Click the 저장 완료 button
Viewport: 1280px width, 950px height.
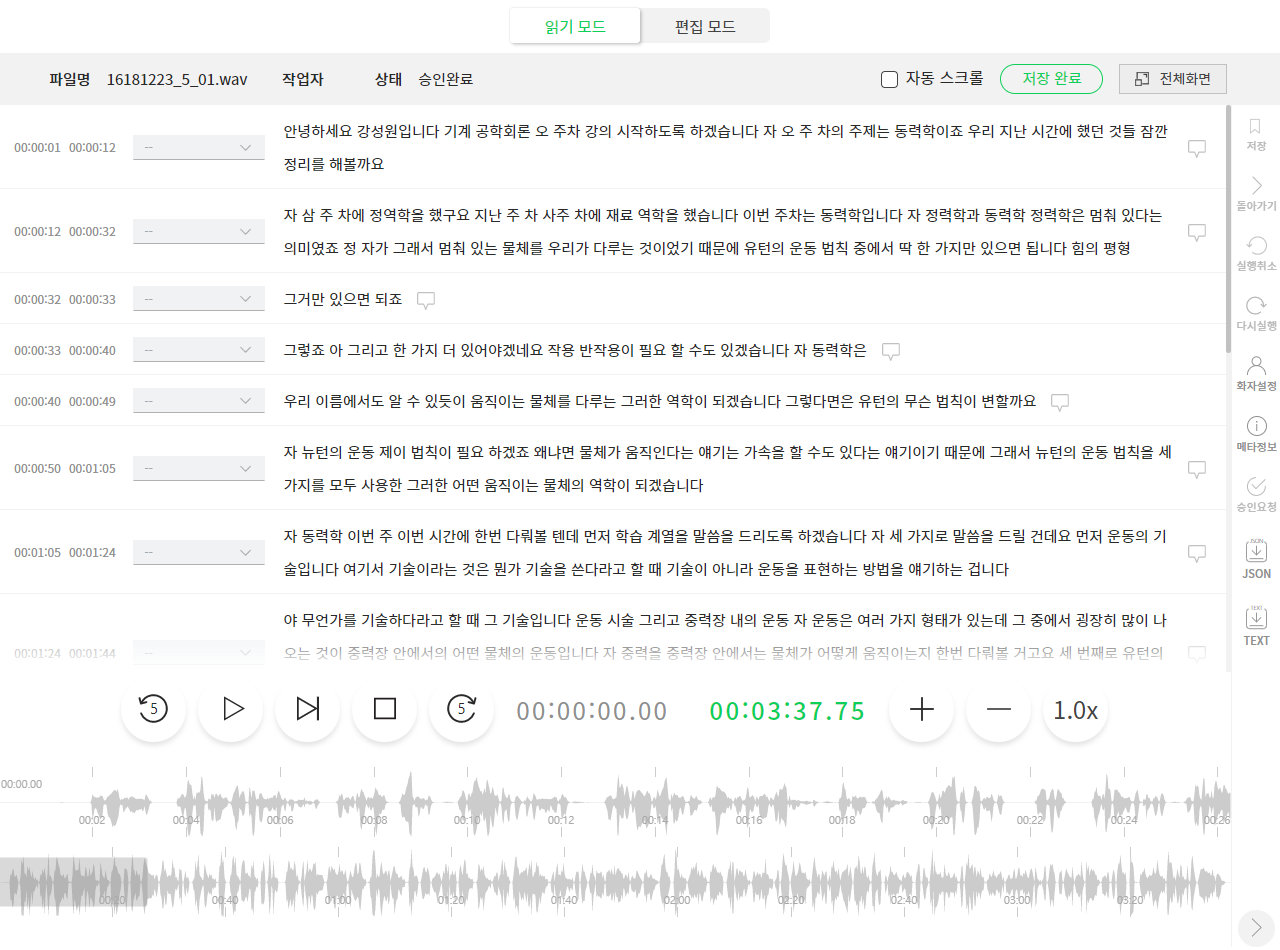coord(1051,79)
